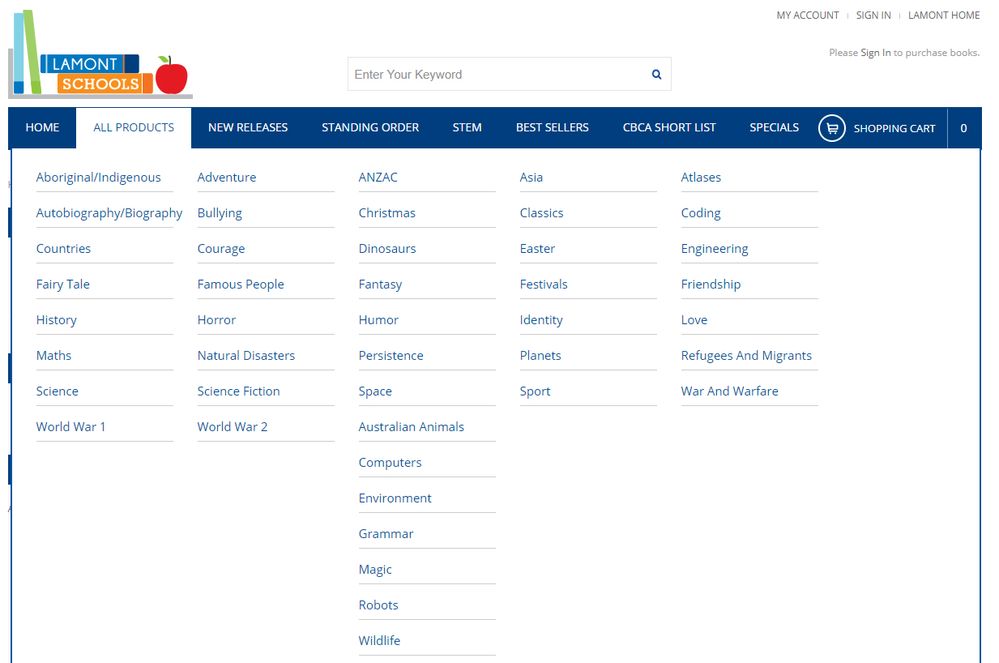Open the My Account link

click(x=807, y=15)
